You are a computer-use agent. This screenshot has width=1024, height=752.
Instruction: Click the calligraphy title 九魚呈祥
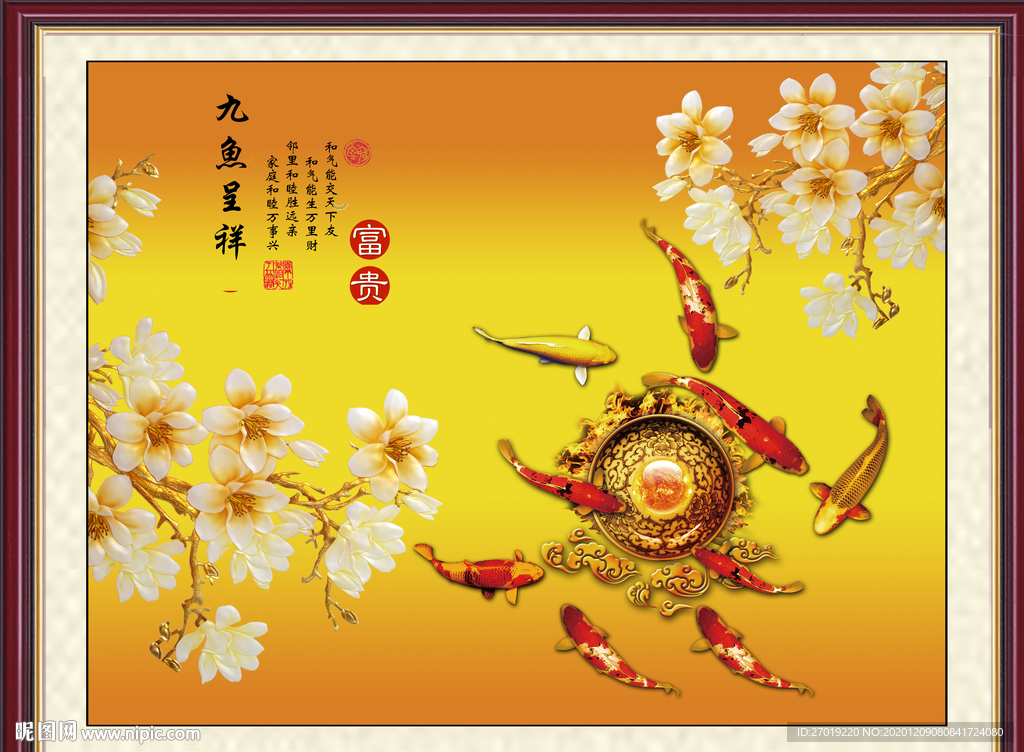231,176
